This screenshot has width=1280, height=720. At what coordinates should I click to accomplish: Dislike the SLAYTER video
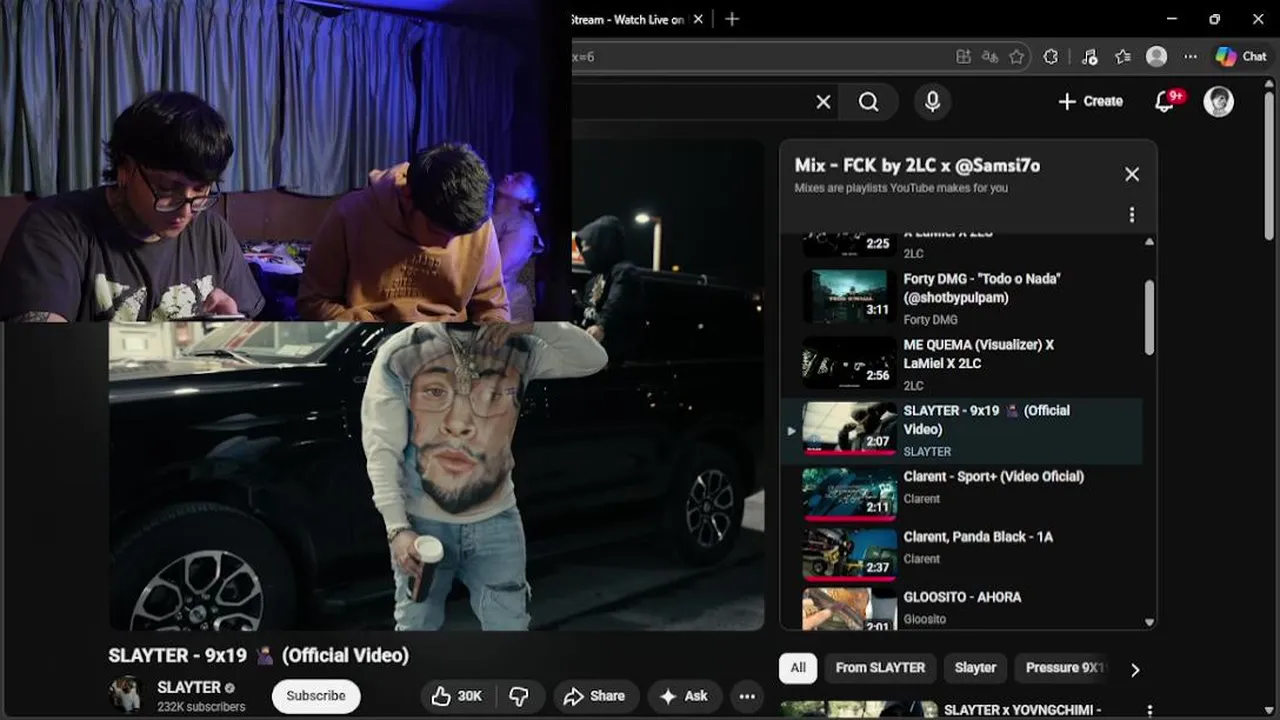pos(519,696)
